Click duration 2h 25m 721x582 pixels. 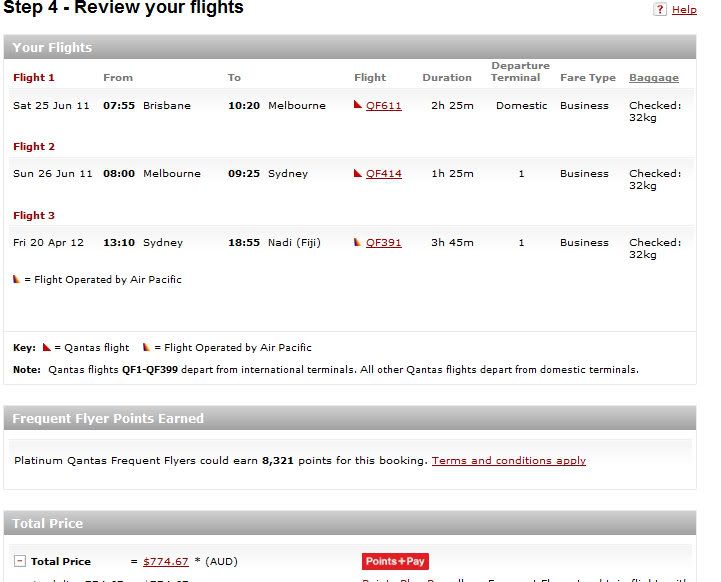pos(452,106)
